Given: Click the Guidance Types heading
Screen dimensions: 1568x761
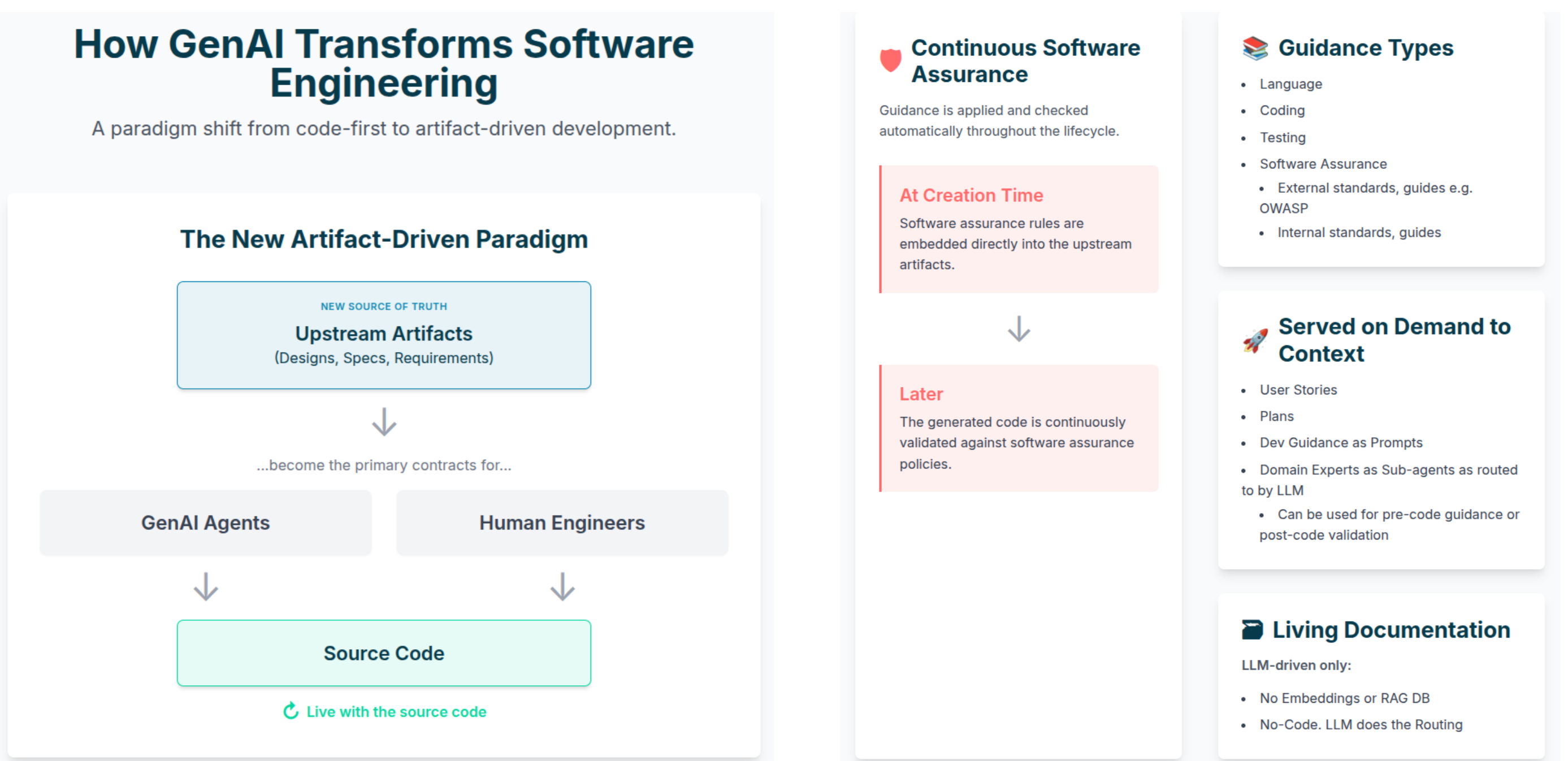Looking at the screenshot, I should tap(1365, 48).
